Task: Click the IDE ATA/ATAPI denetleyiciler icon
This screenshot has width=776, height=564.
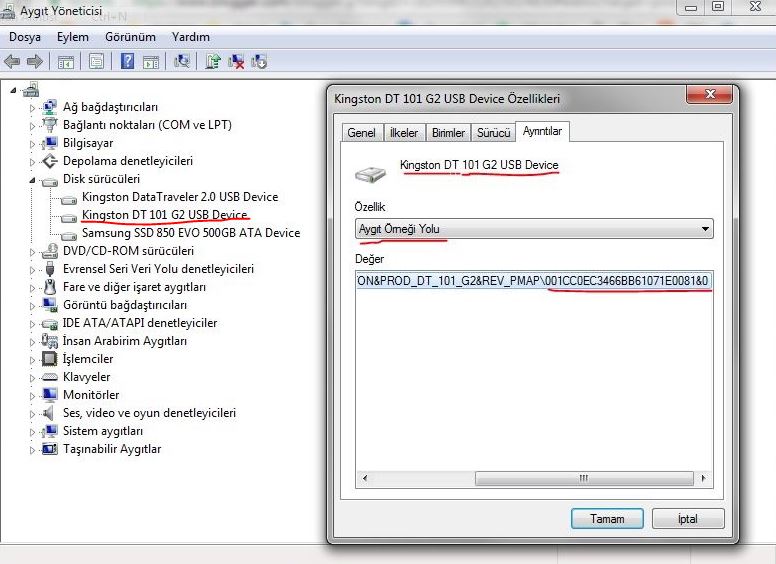Action: point(49,324)
